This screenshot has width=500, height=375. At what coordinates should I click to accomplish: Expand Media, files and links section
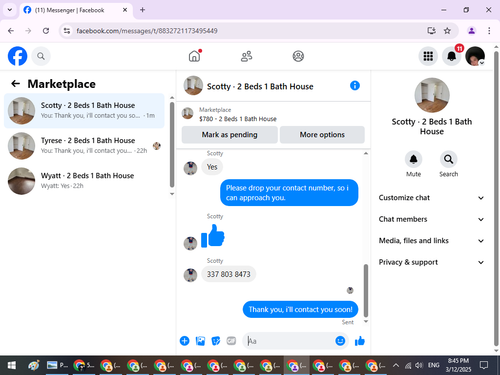pos(431,241)
